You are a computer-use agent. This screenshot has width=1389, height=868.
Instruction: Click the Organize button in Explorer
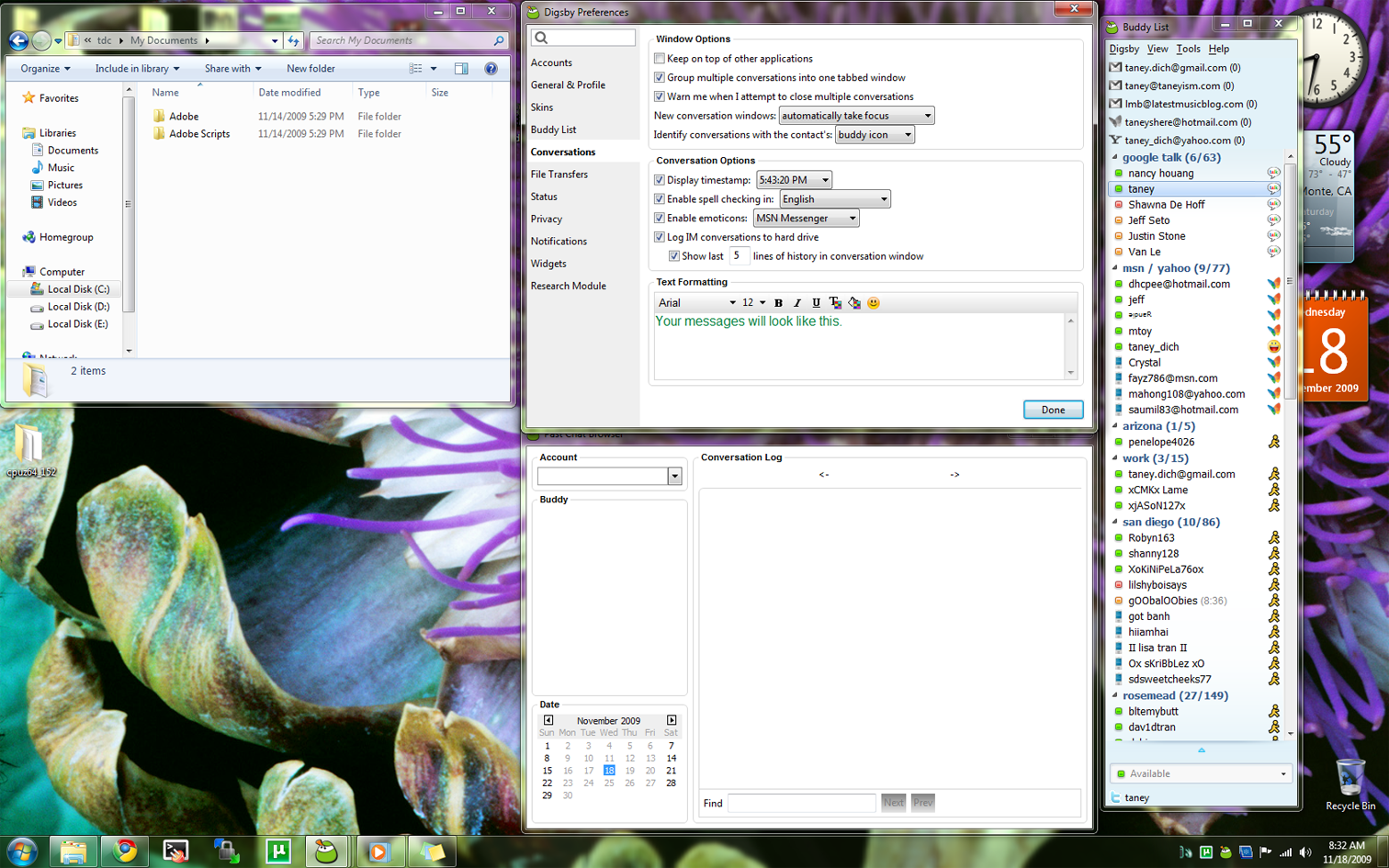pos(45,69)
